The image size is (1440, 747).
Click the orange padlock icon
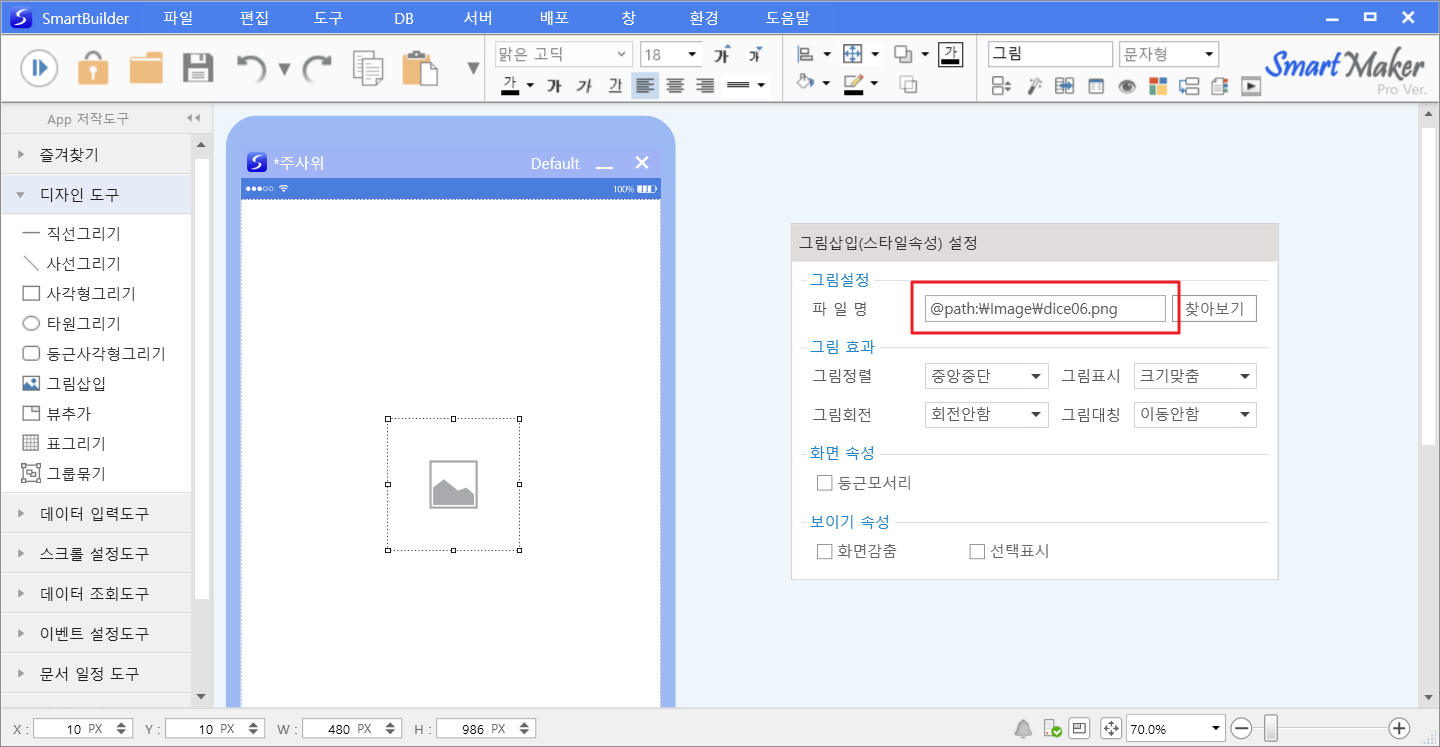click(93, 67)
